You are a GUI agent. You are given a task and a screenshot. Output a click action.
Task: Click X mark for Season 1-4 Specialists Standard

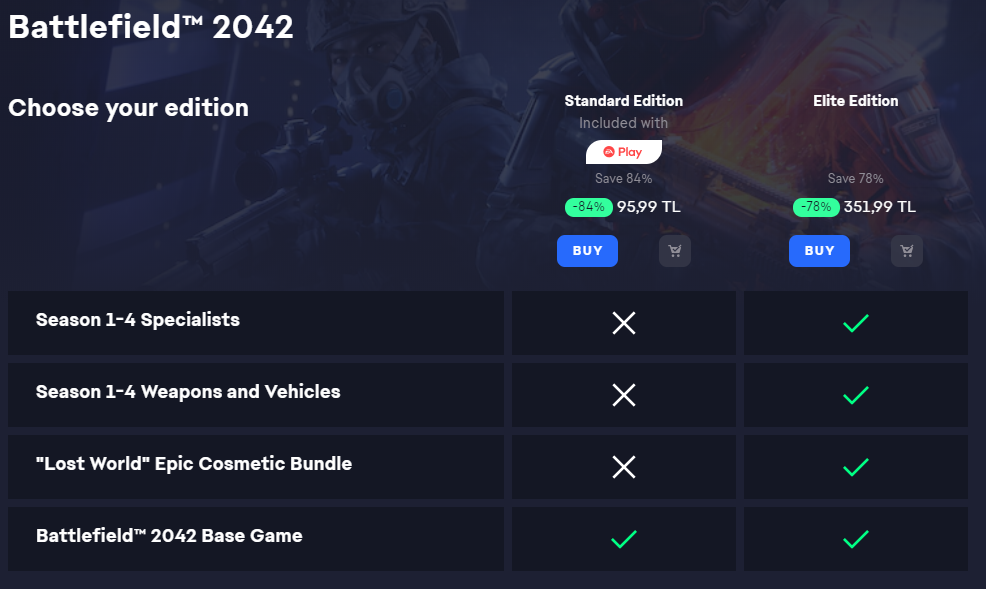point(624,323)
